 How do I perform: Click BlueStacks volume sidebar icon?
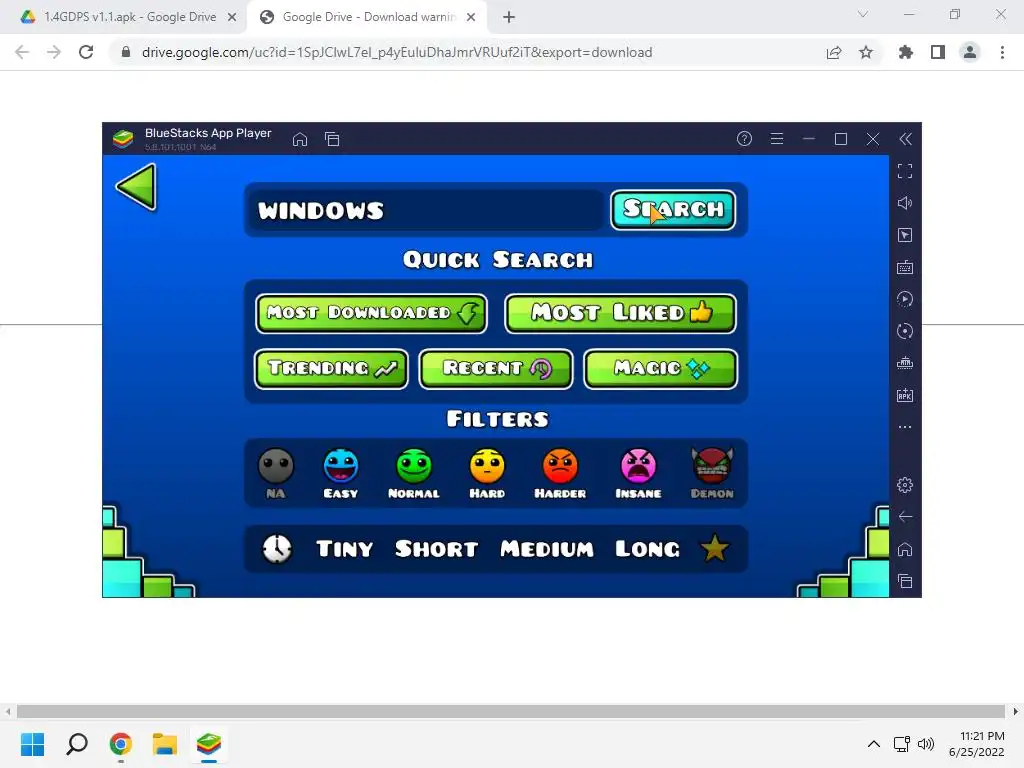(x=905, y=203)
